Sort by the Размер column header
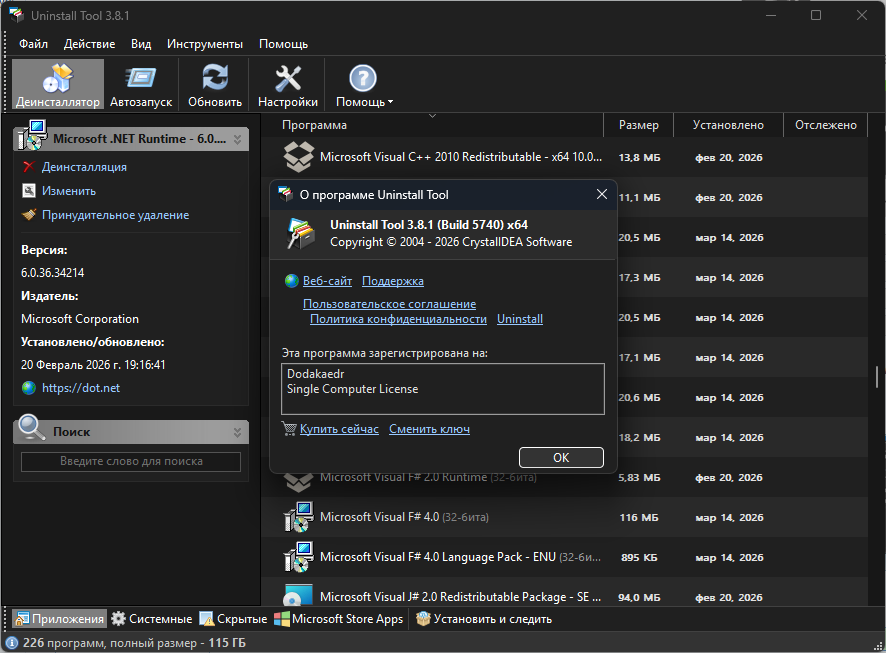The width and height of the screenshot is (886, 653). point(639,125)
